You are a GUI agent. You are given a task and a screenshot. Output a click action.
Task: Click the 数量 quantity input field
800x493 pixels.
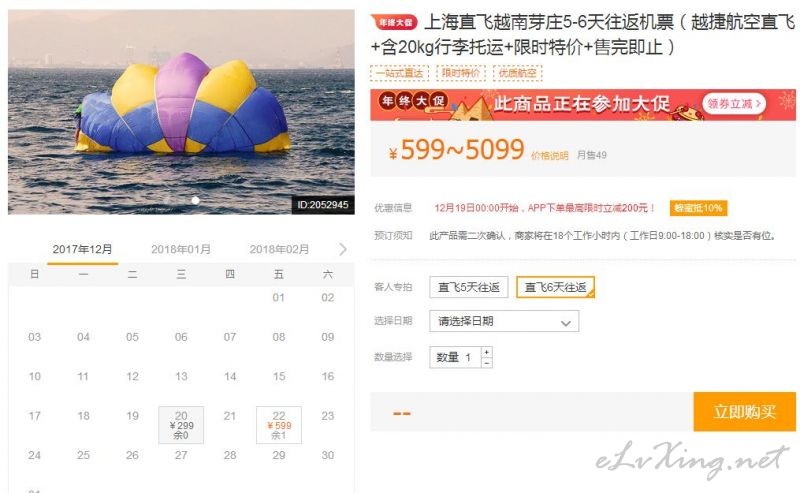tap(455, 357)
